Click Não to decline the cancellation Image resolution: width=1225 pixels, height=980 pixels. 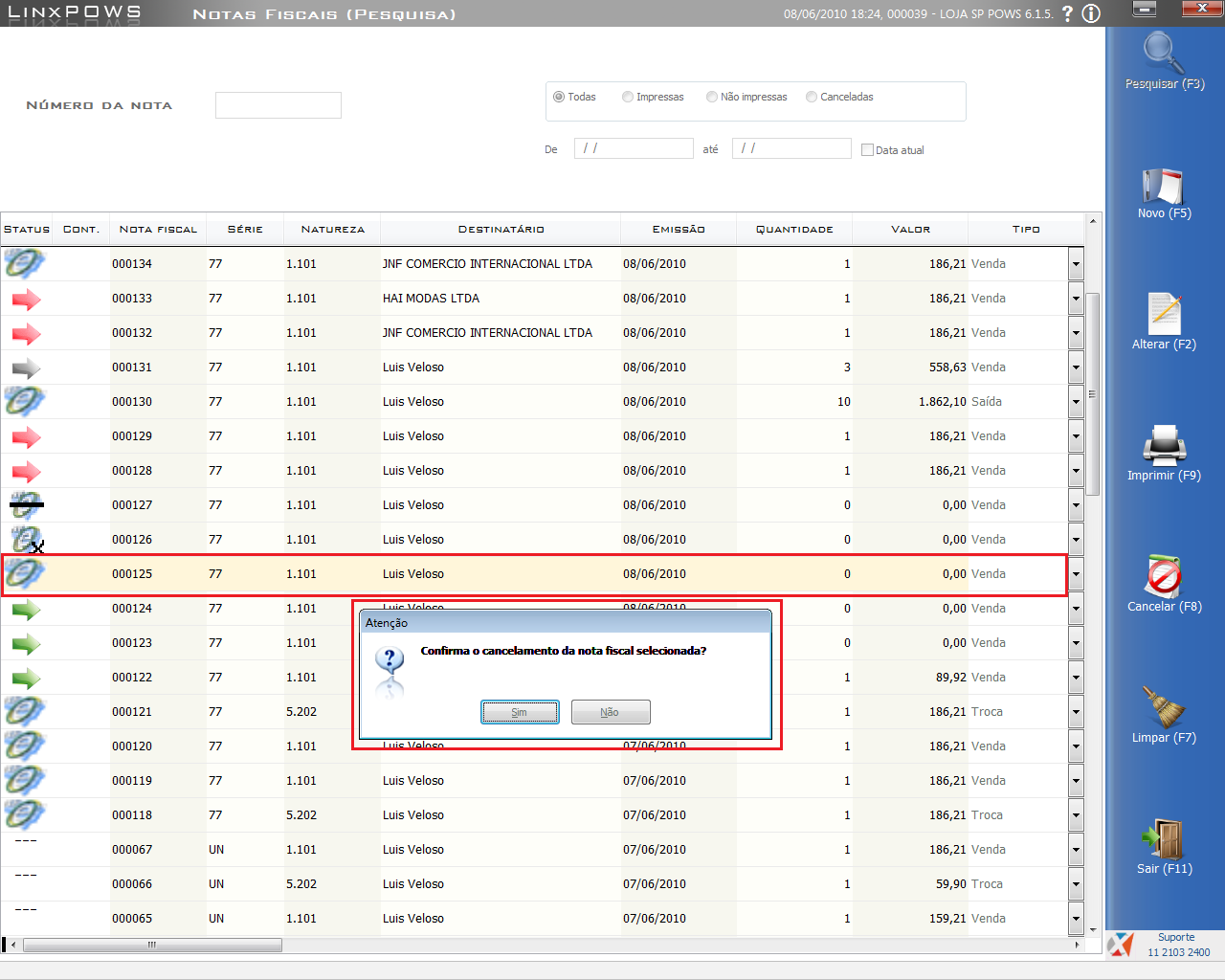click(611, 712)
